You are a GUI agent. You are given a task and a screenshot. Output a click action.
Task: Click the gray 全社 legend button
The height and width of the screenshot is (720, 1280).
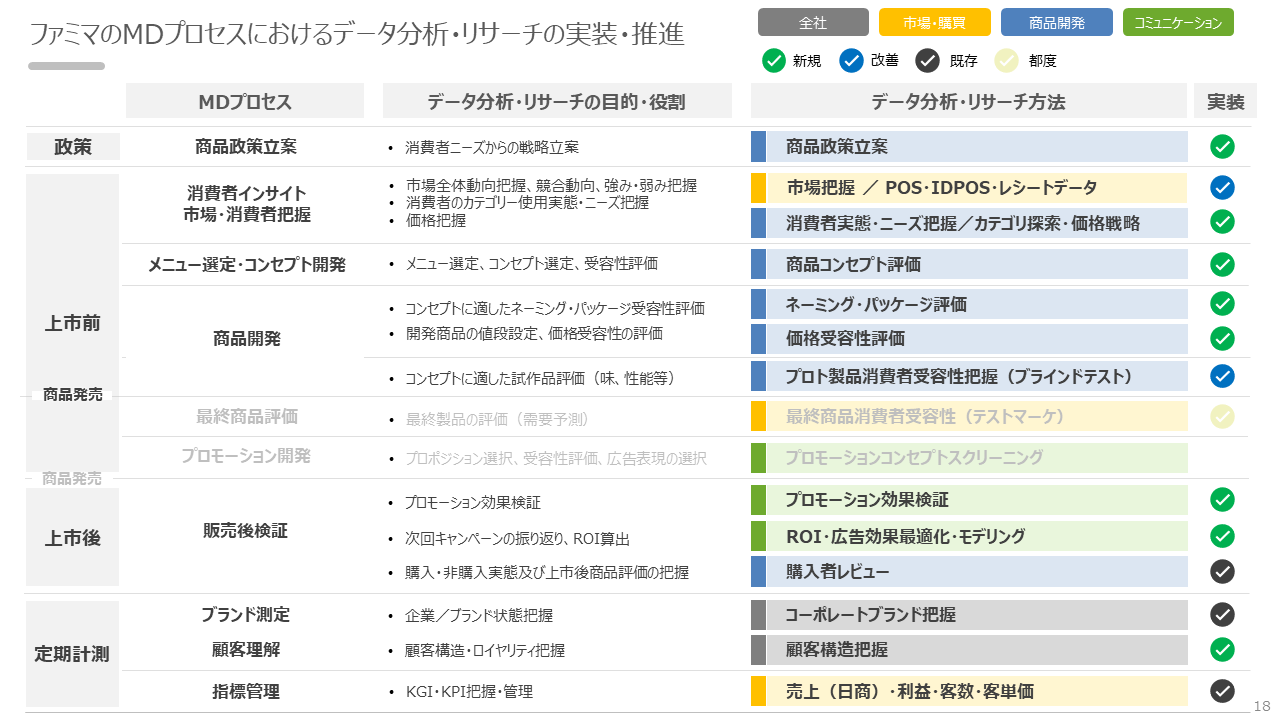[813, 22]
